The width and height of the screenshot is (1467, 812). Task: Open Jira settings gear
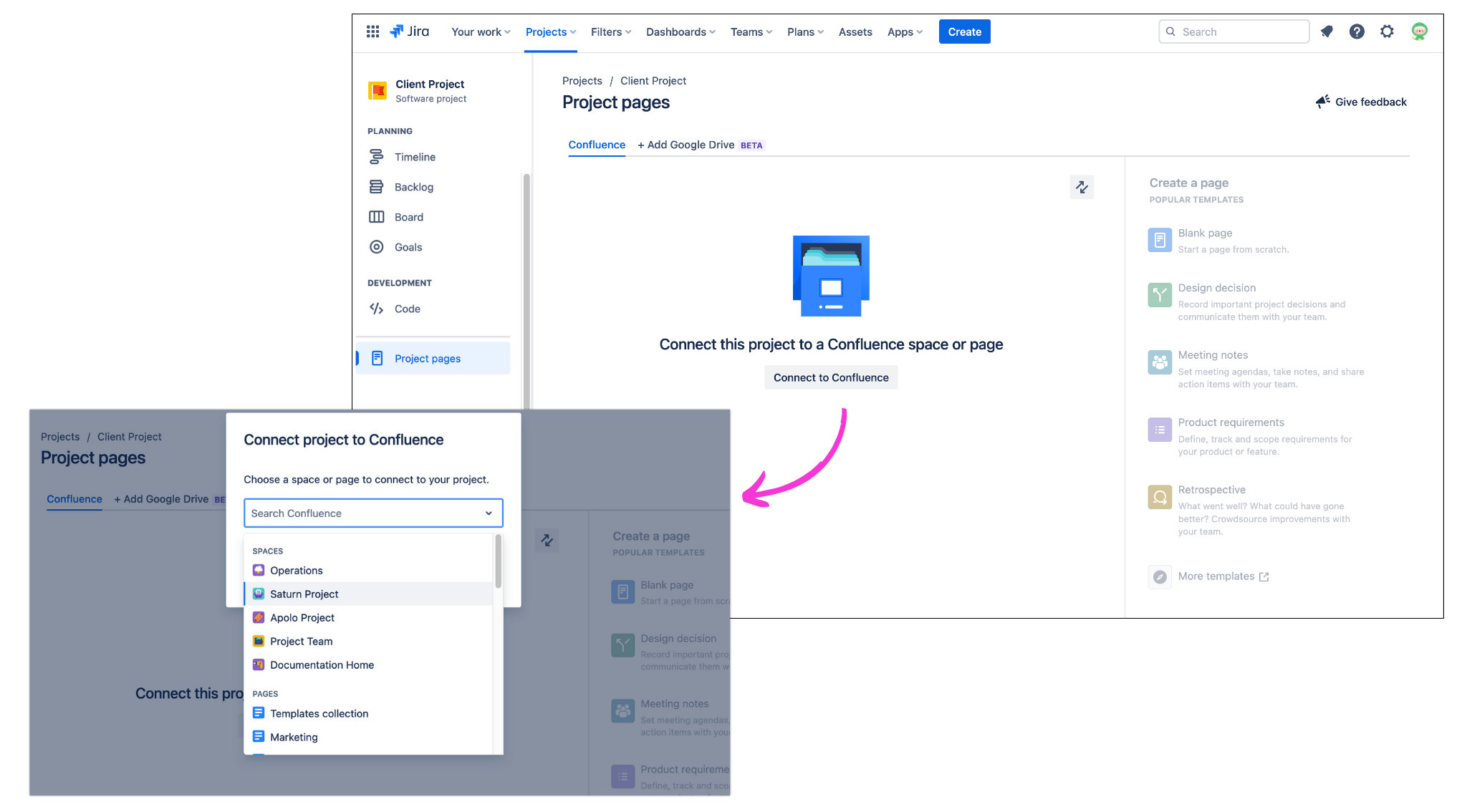1387,31
